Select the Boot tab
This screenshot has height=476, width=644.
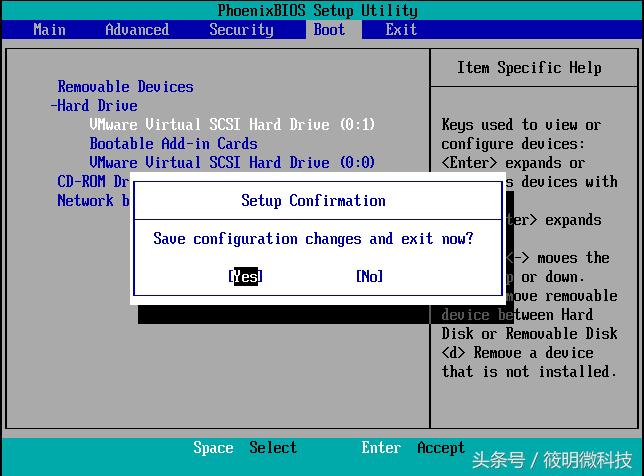coord(329,30)
